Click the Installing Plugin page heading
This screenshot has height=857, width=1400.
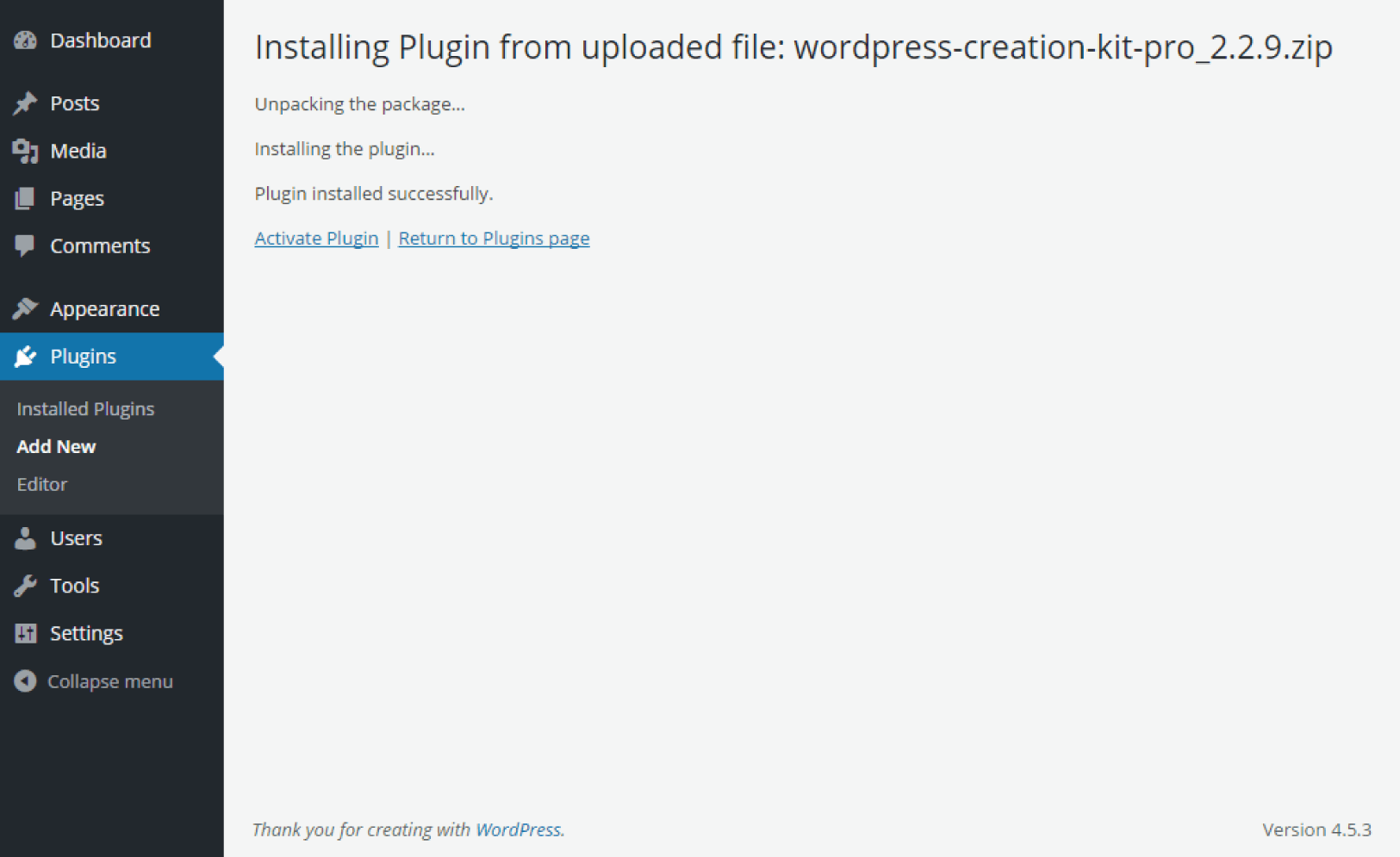click(793, 47)
